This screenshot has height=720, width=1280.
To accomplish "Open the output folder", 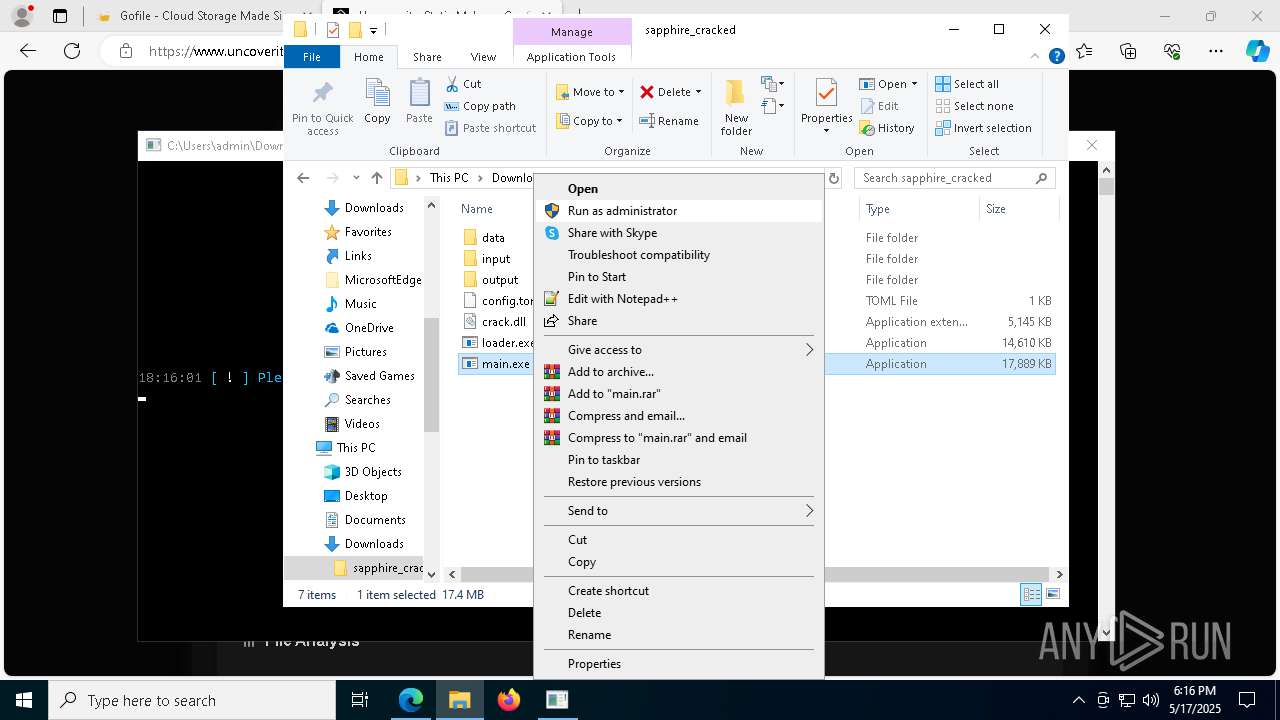I will point(499,280).
